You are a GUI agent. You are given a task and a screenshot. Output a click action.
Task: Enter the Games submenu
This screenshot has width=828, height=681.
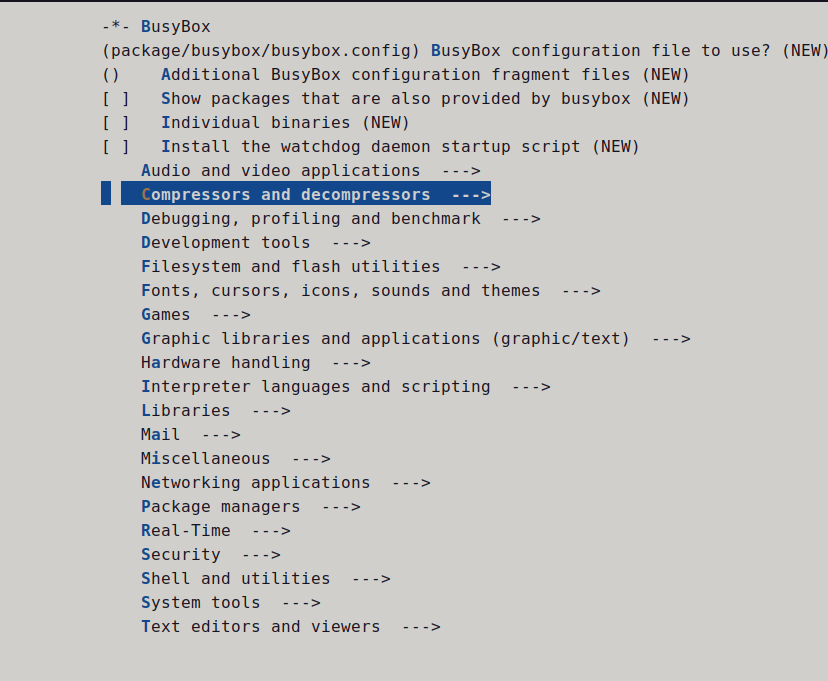click(x=196, y=315)
